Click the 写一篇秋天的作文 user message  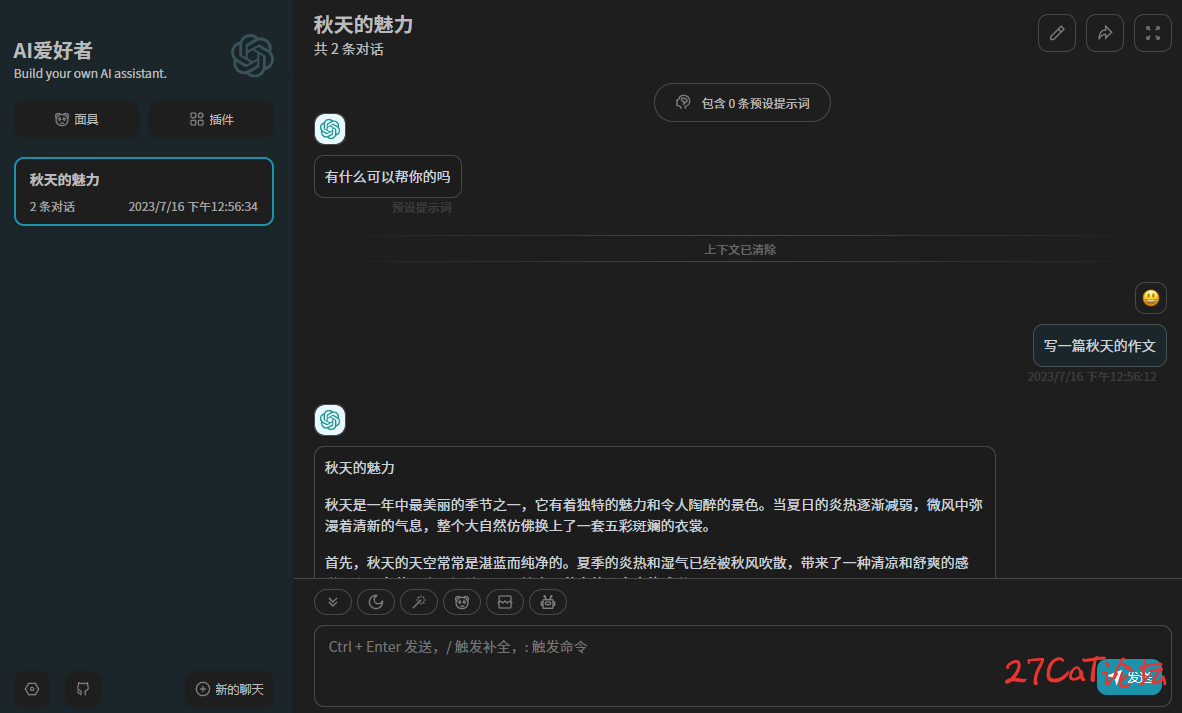point(1100,345)
